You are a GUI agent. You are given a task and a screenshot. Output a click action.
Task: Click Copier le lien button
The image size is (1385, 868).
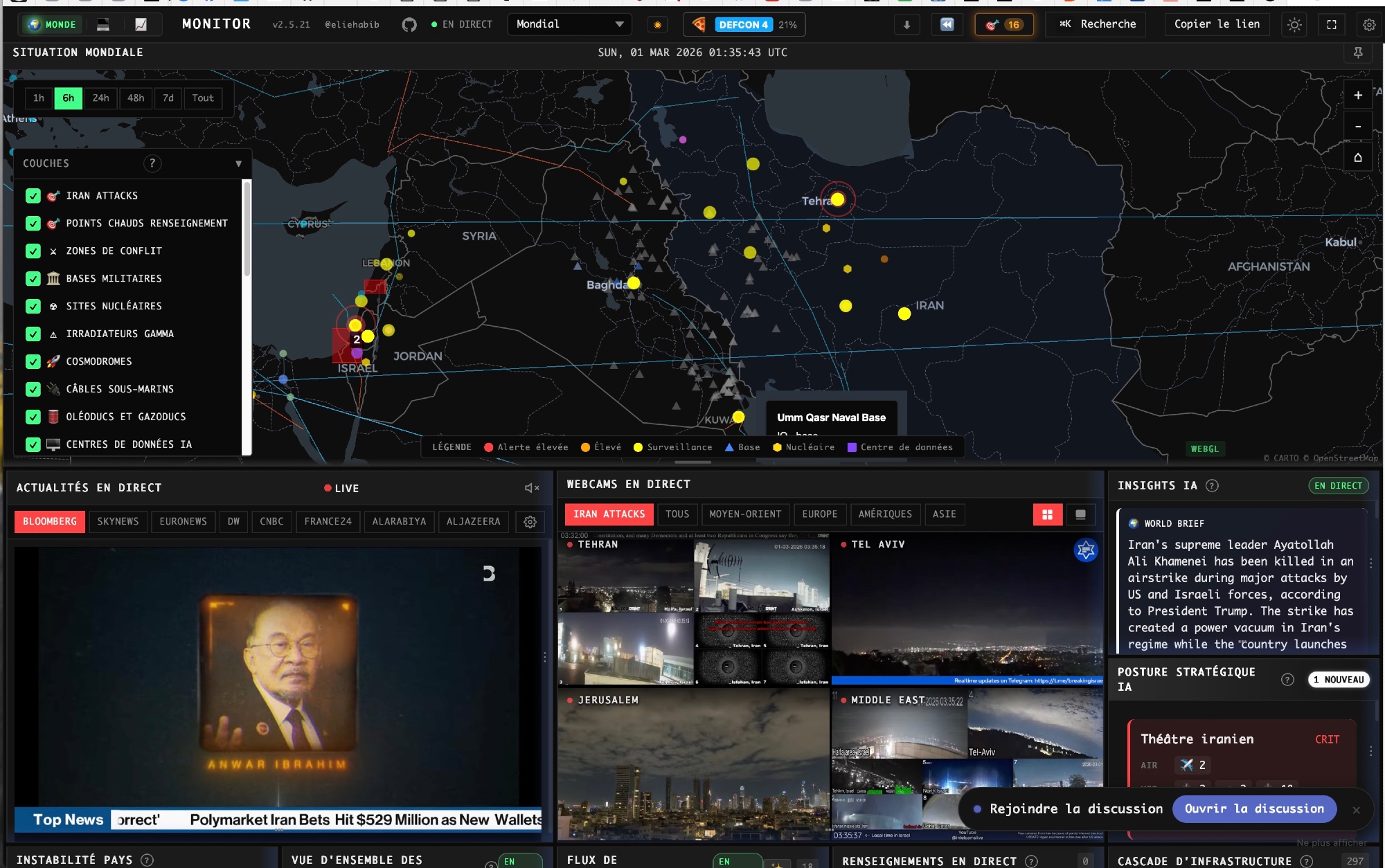[1216, 24]
